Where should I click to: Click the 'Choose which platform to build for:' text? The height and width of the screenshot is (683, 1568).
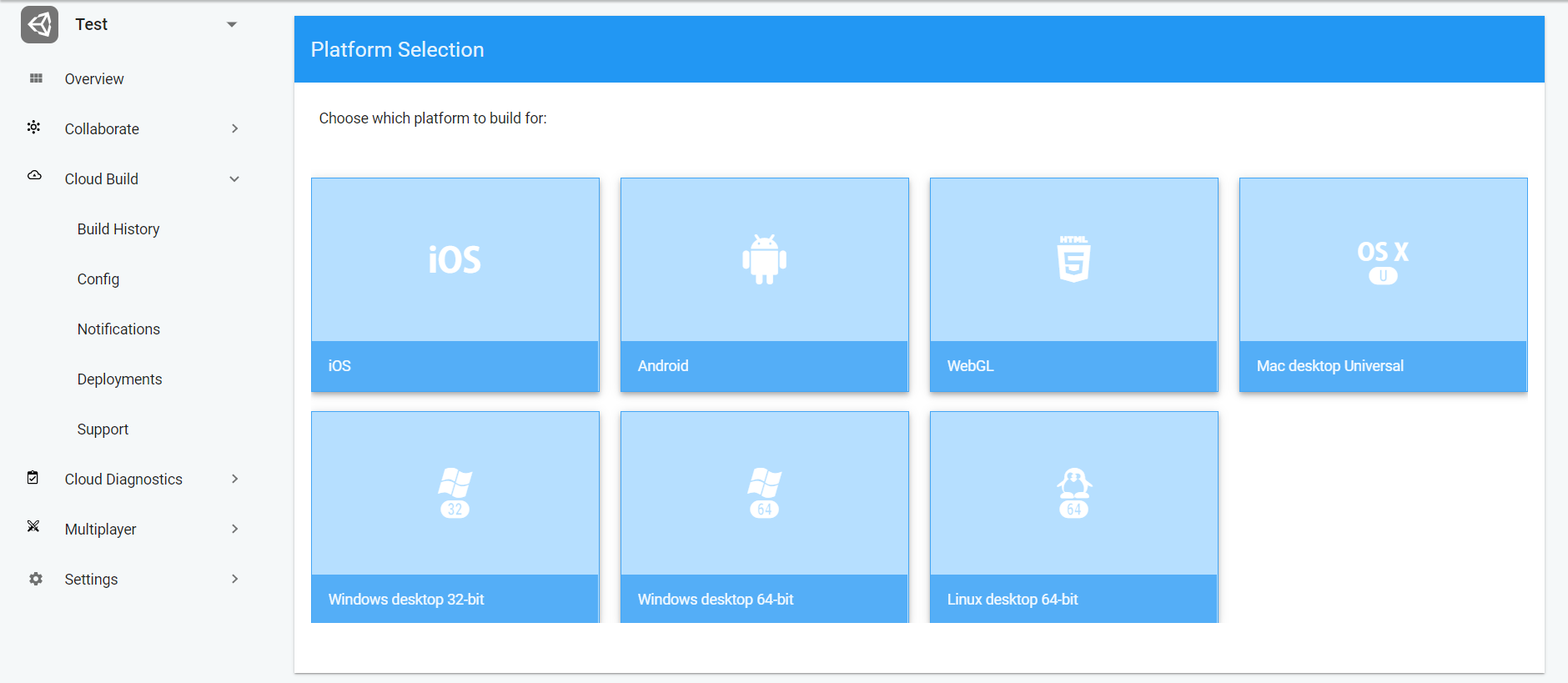pyautogui.click(x=433, y=118)
